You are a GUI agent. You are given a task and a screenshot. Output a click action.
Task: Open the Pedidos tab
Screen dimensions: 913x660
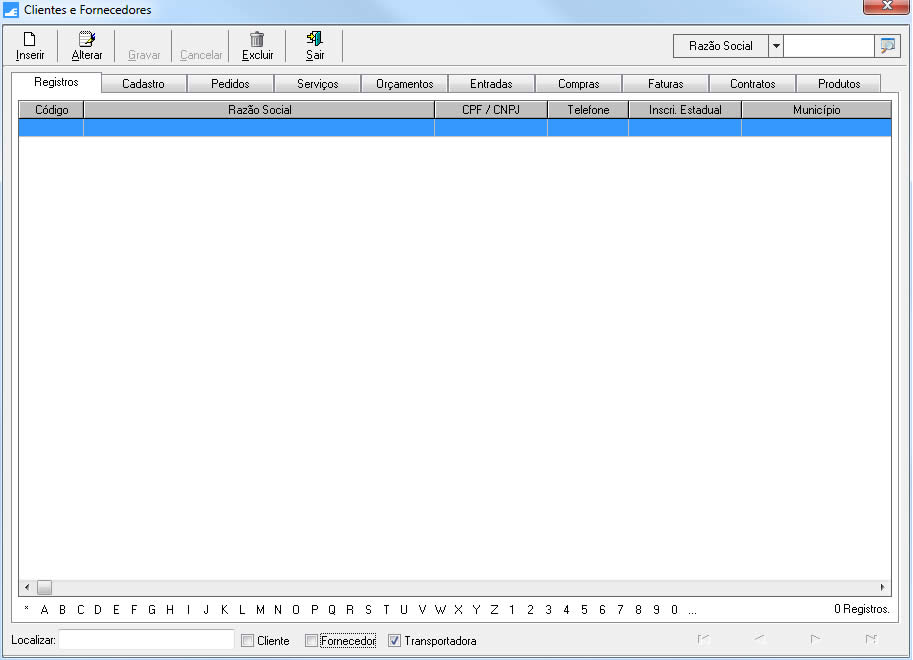click(x=230, y=84)
